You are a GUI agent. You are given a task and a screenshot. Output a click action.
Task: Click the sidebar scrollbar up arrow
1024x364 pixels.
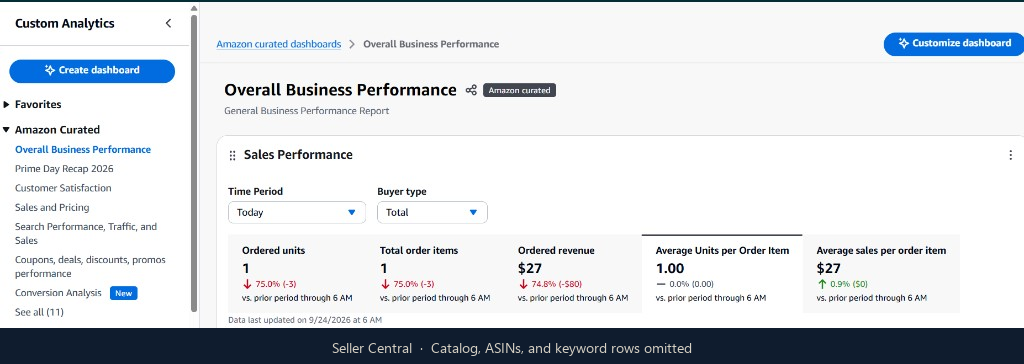[x=193, y=8]
